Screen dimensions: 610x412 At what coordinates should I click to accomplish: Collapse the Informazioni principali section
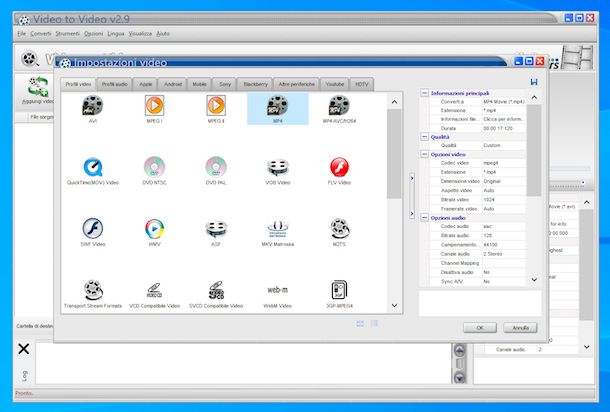point(424,93)
